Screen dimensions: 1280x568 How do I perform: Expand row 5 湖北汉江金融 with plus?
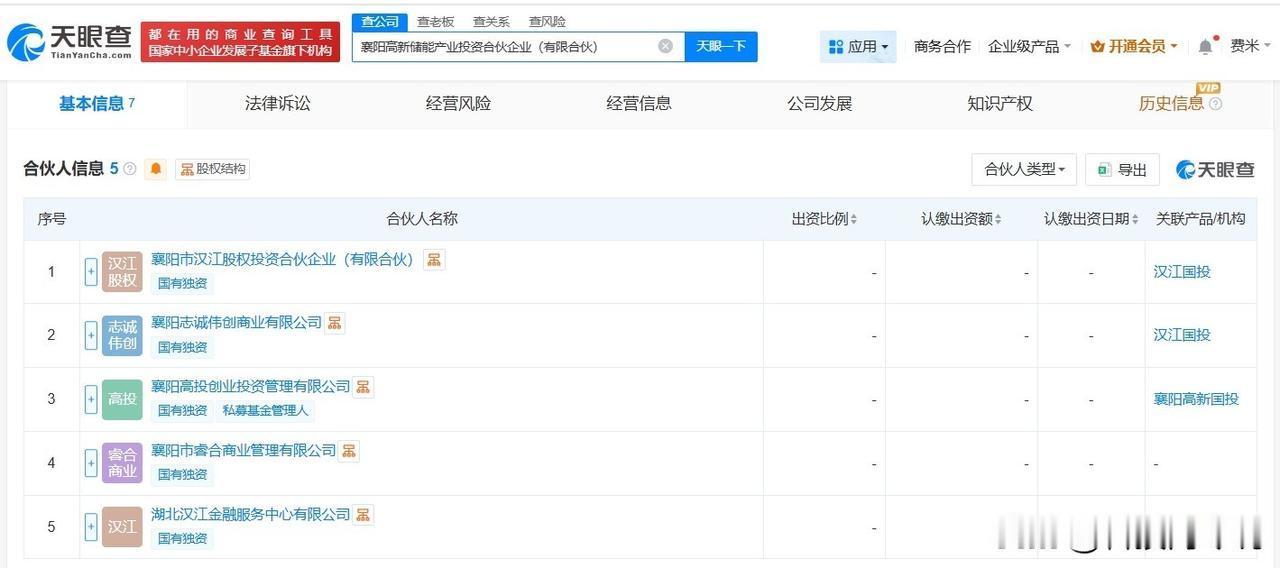coord(91,527)
